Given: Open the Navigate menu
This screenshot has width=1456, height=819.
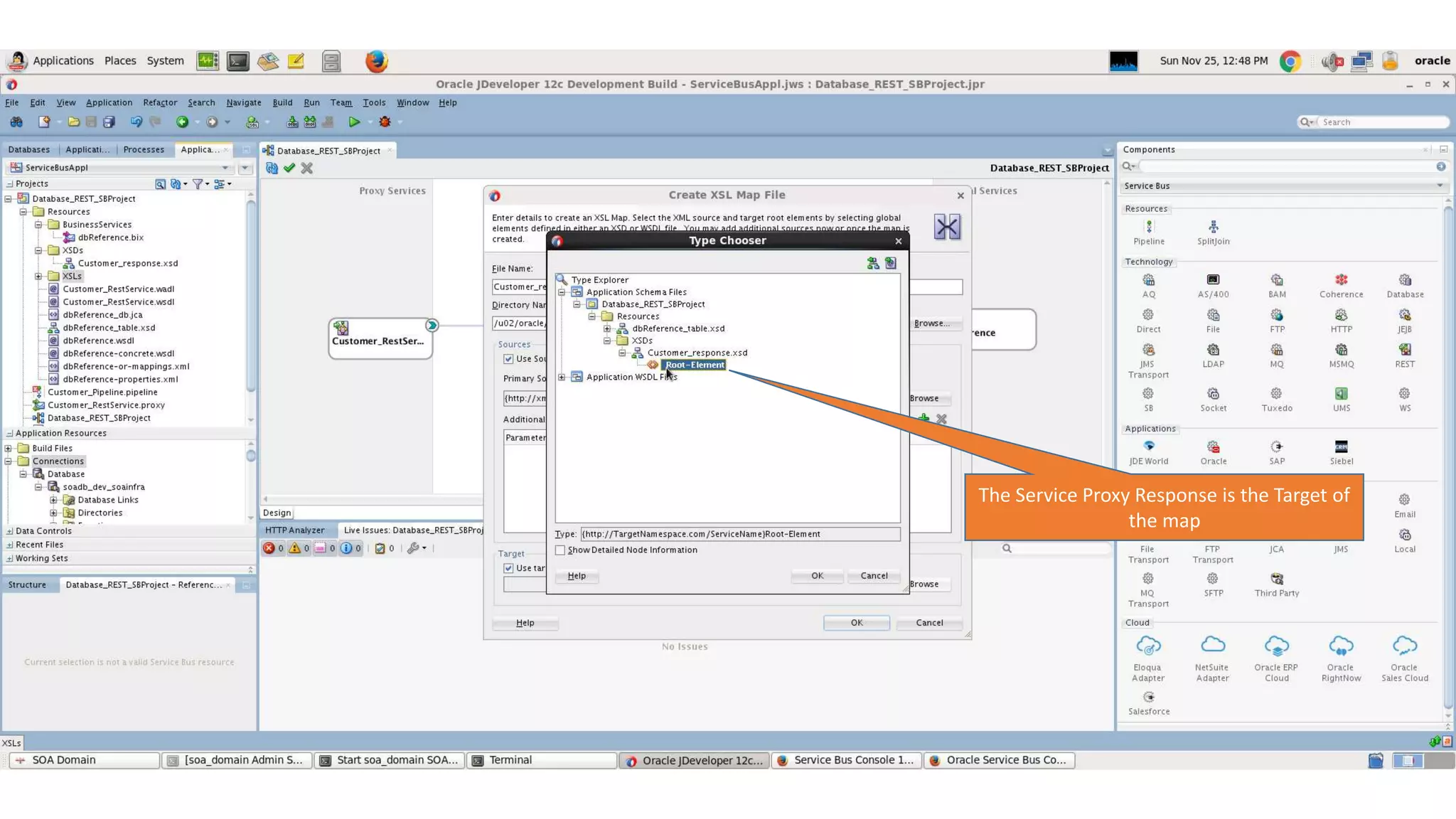Looking at the screenshot, I should coord(244,102).
